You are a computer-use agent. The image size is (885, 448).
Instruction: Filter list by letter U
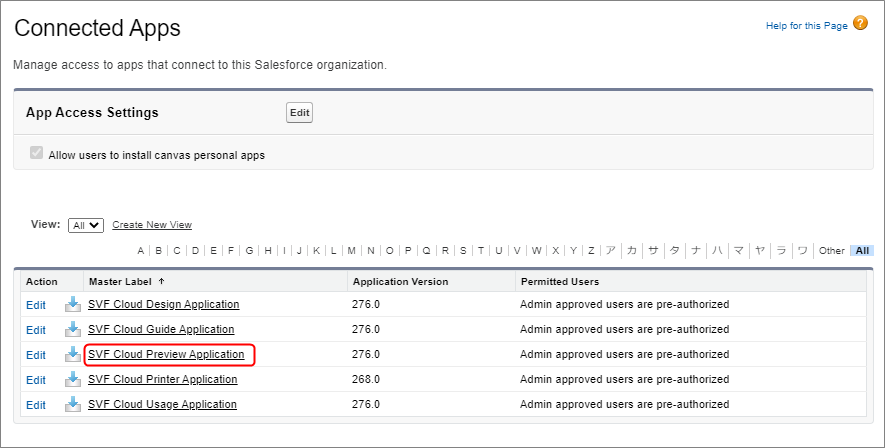499,251
